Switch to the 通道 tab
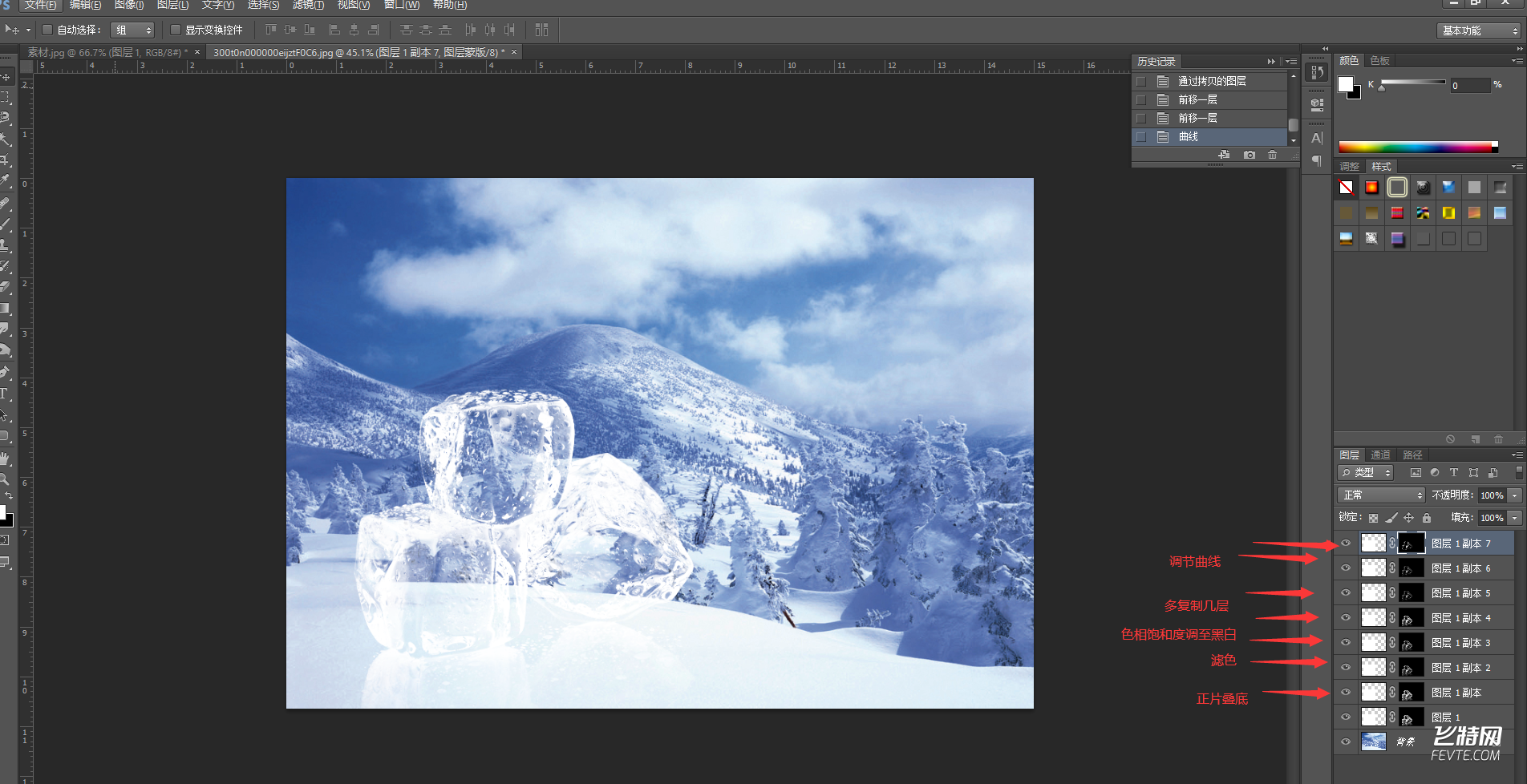This screenshot has width=1527, height=784. pyautogui.click(x=1380, y=455)
